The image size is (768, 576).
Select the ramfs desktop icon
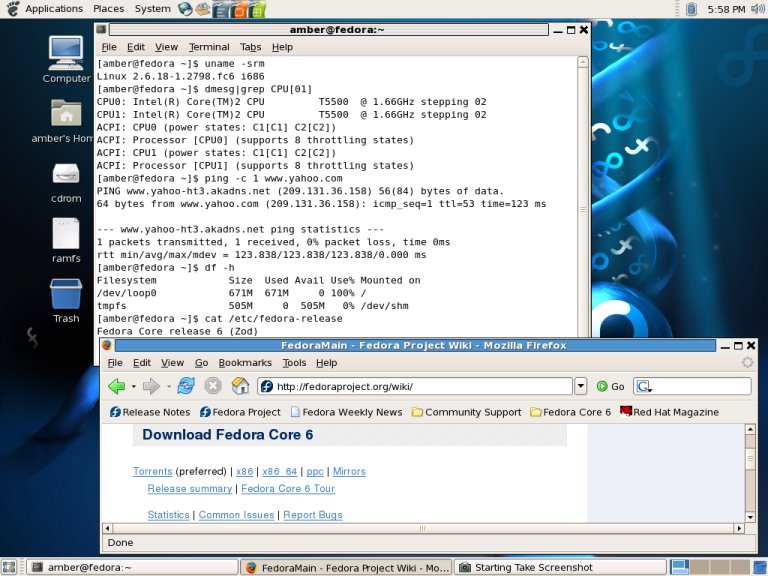[66, 240]
